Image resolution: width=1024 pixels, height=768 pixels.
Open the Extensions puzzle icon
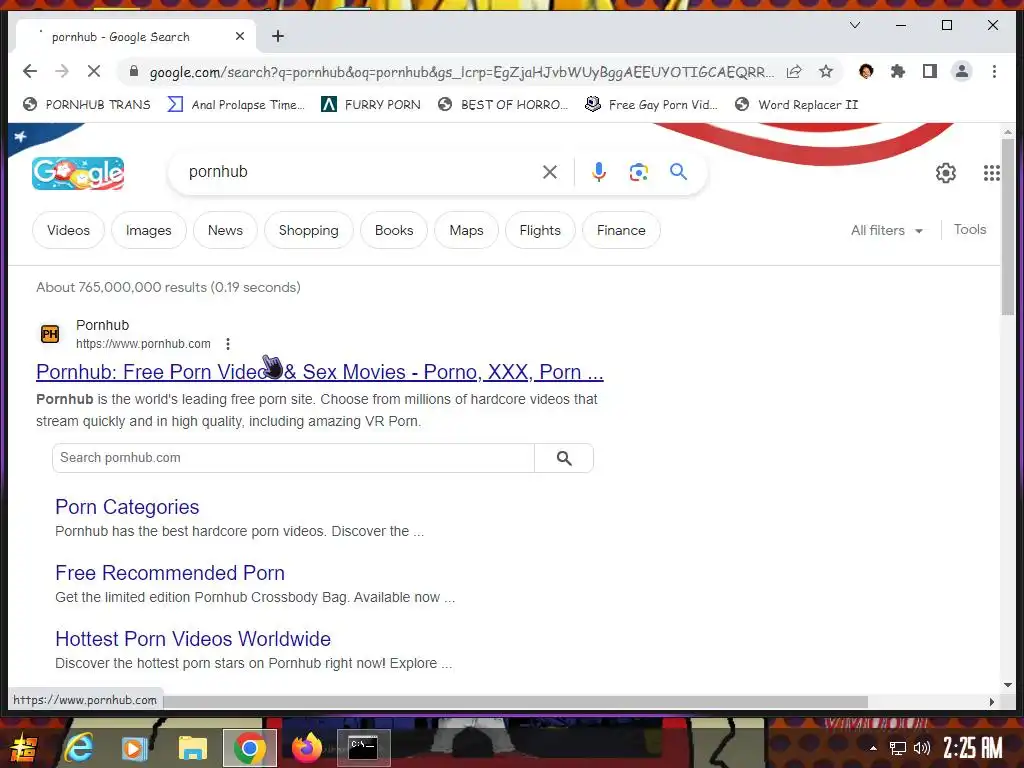(898, 72)
